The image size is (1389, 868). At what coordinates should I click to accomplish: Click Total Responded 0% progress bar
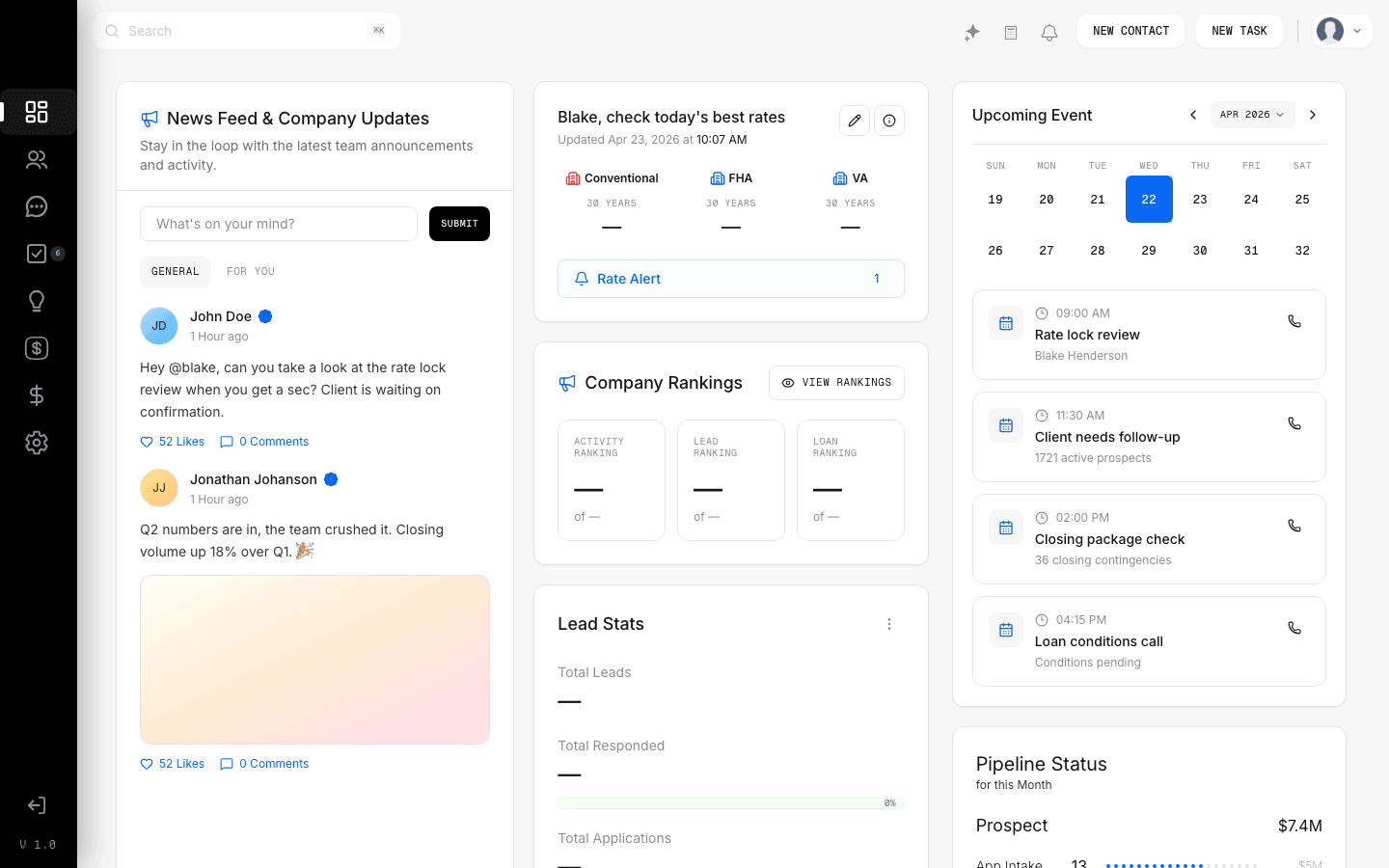coord(731,803)
